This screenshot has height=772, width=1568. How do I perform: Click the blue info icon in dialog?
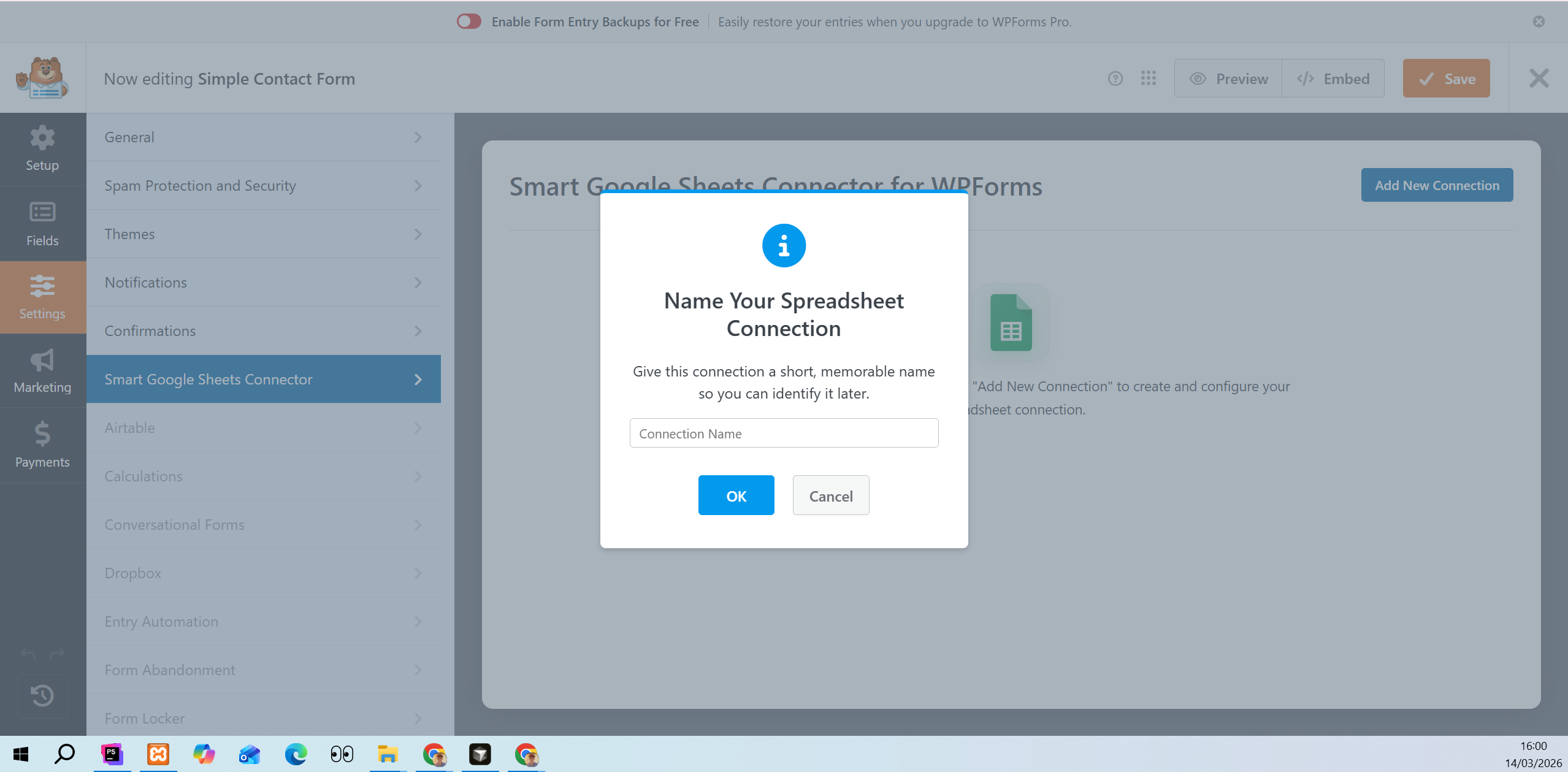784,245
